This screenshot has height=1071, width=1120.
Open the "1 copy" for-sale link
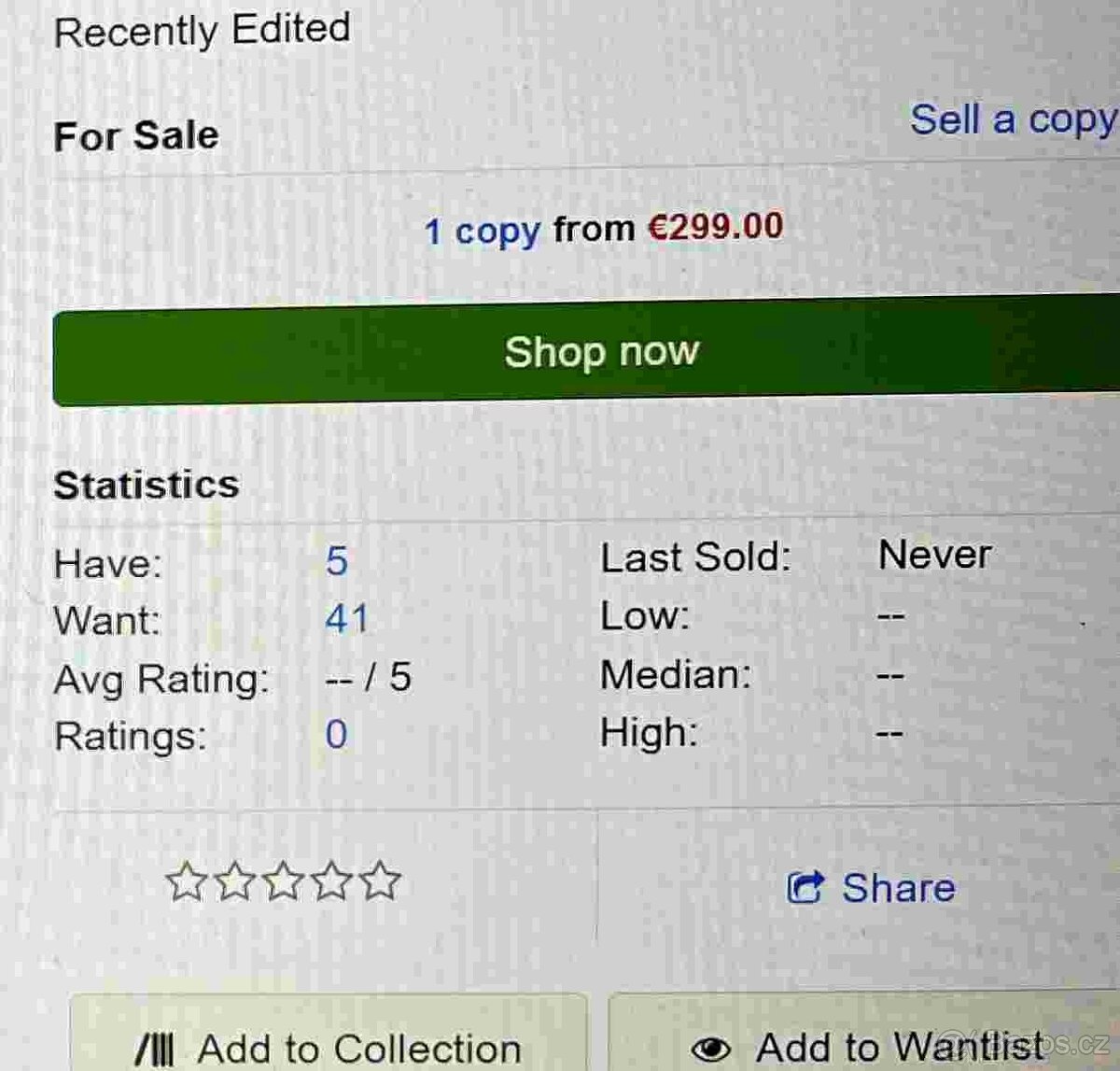(483, 231)
